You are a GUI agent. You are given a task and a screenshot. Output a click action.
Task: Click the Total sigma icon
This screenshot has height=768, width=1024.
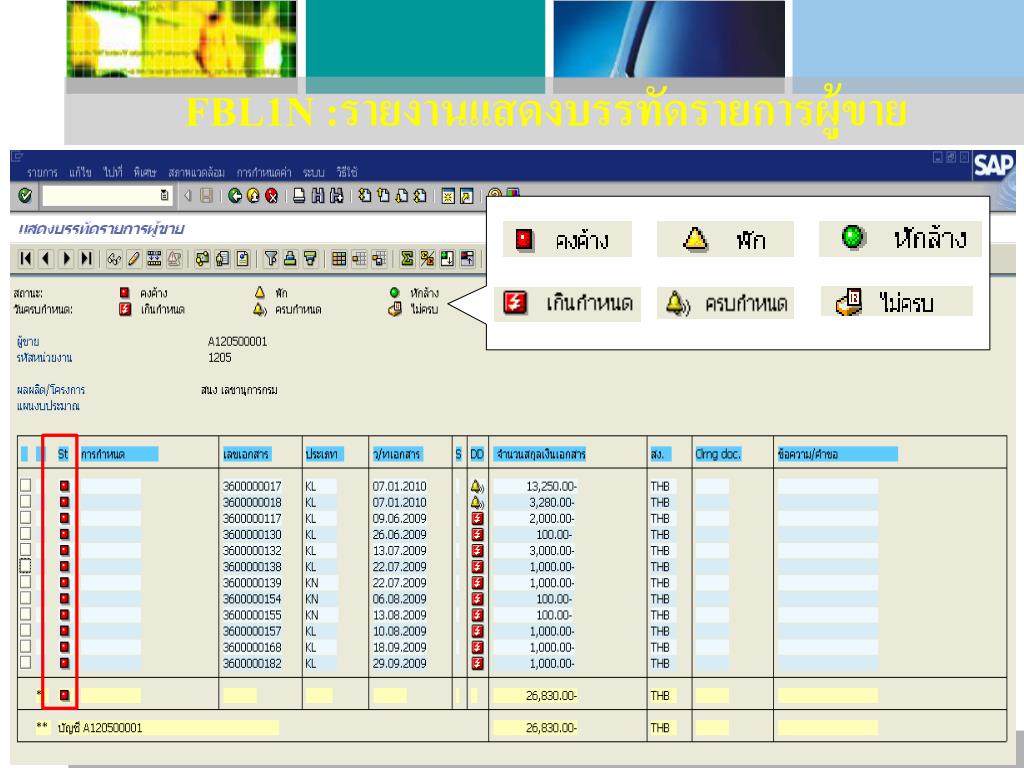pyautogui.click(x=408, y=259)
